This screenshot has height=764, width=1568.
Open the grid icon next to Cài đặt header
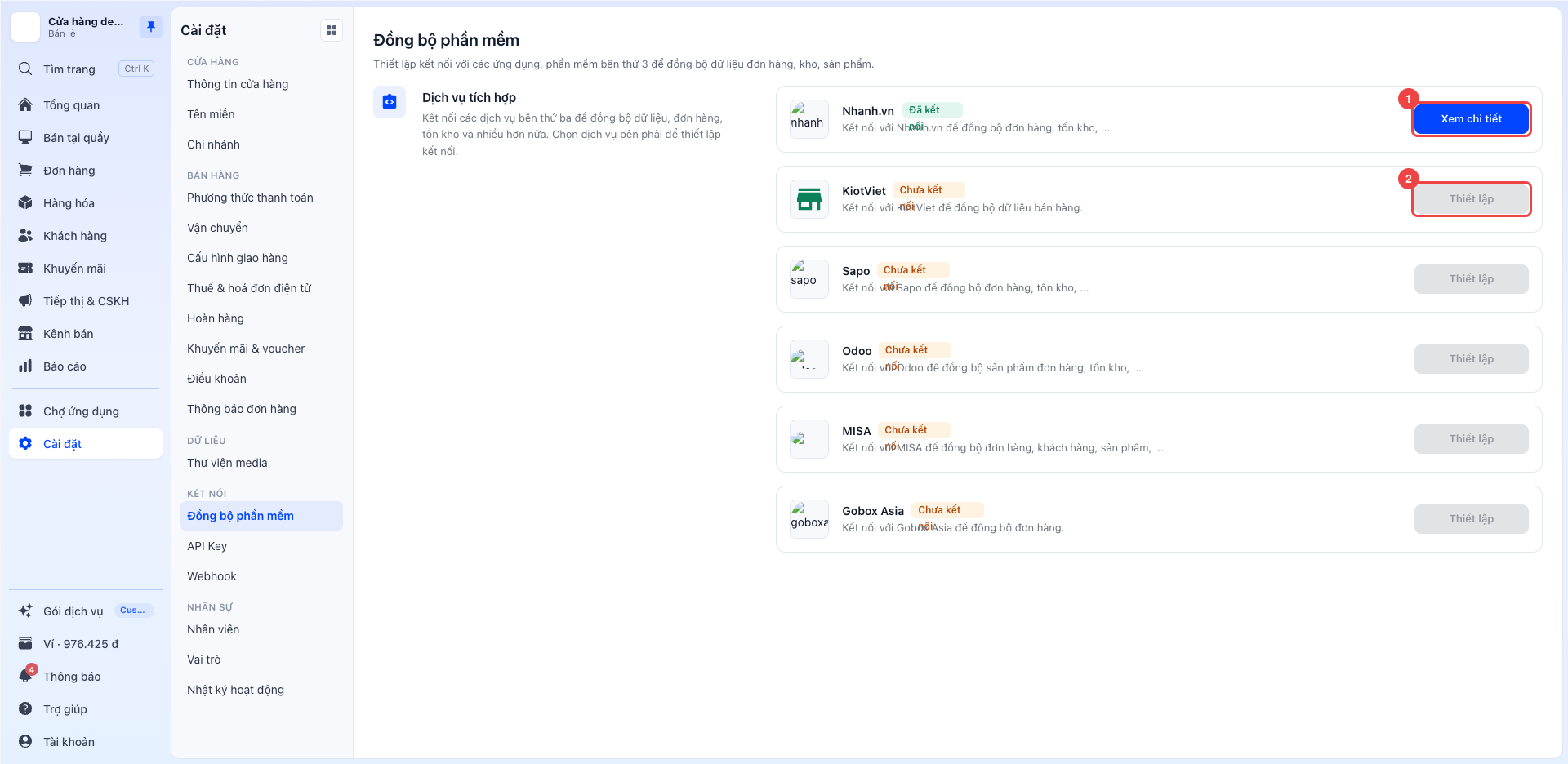331,30
